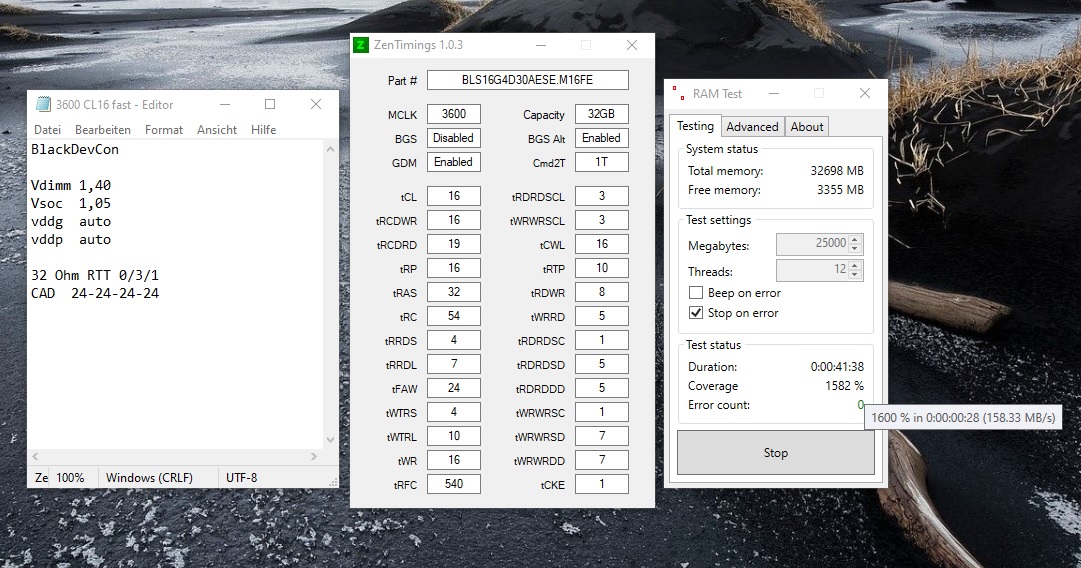Click the tRRDL value 7

click(454, 364)
